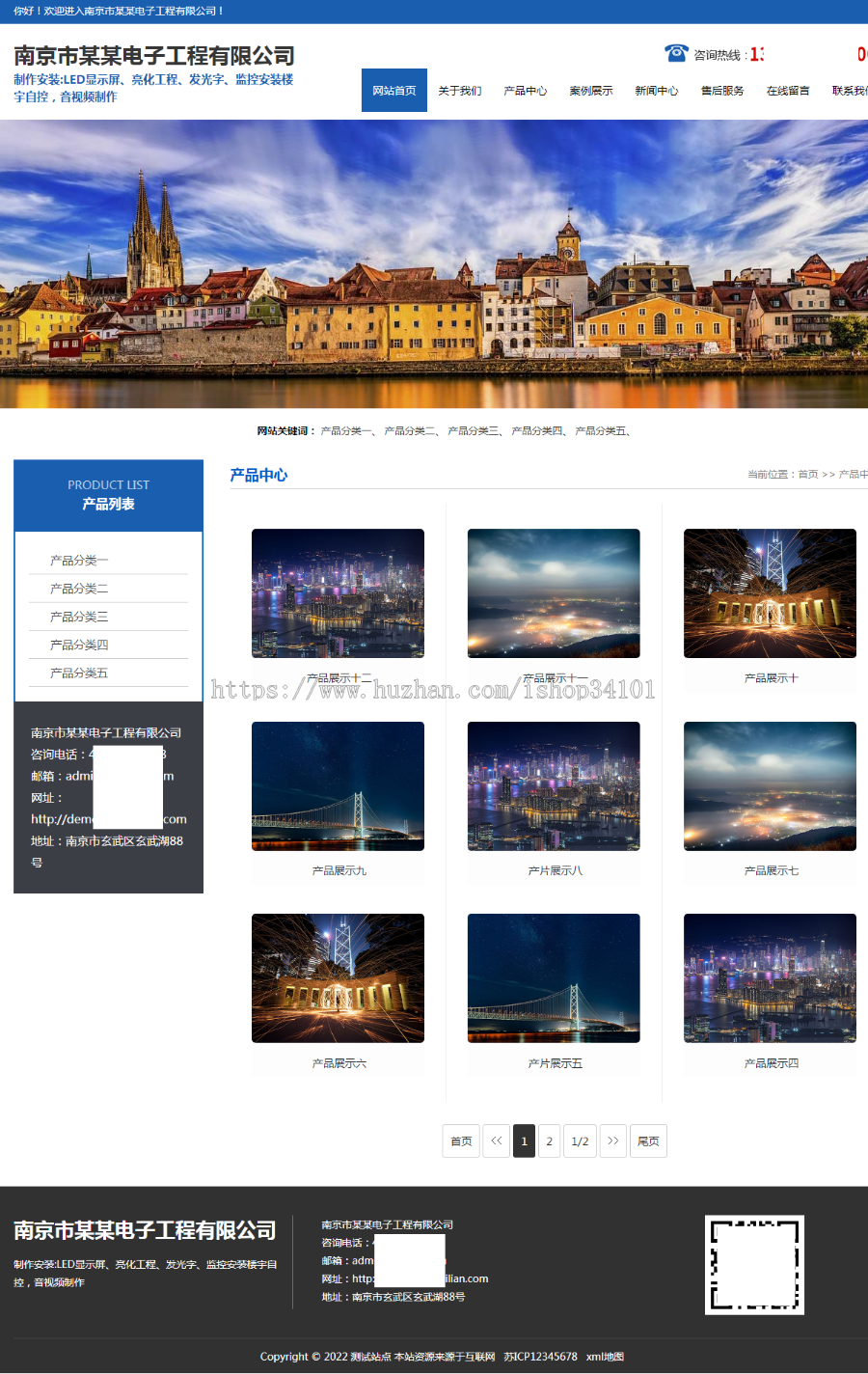868x1374 pixels.
Task: Go to first page via 首页 pagination button
Action: click(x=461, y=1140)
